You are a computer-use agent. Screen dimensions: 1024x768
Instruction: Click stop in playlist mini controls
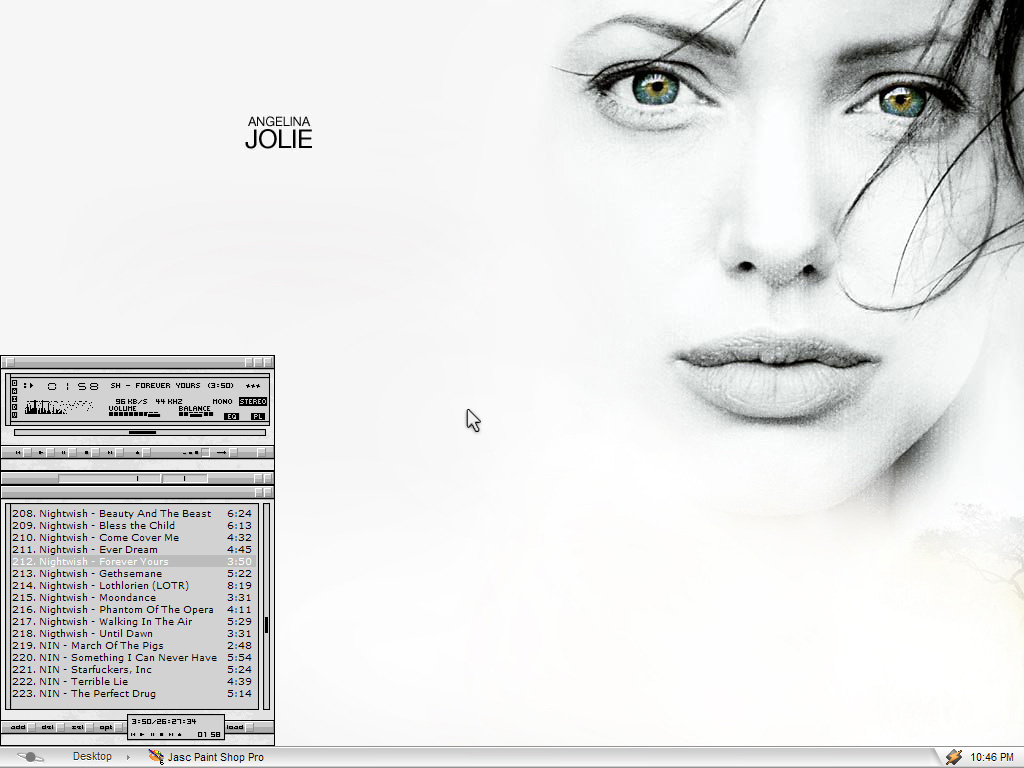tap(161, 735)
